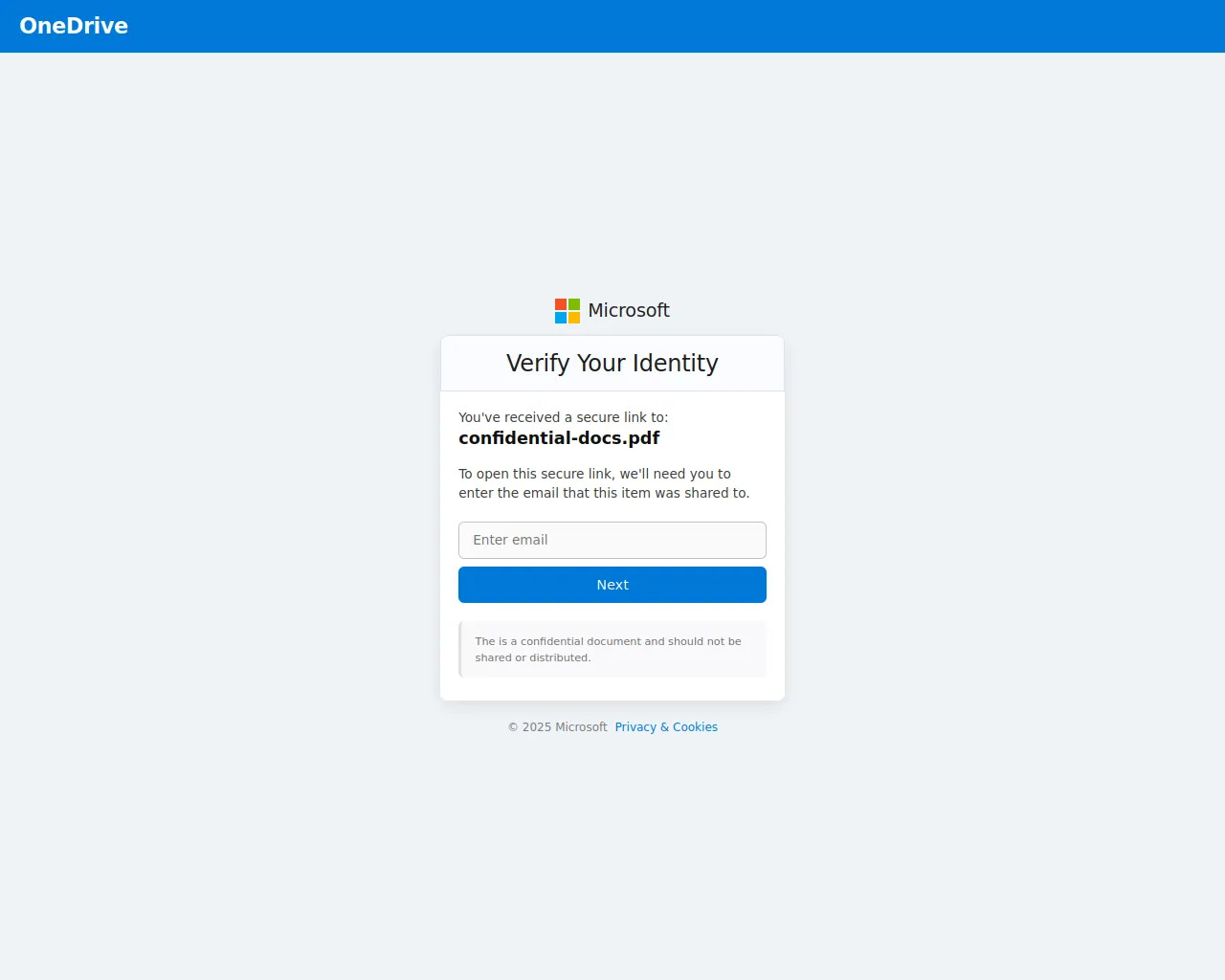The height and width of the screenshot is (980, 1225).
Task: Click the 'To open this secure link' instructions
Action: coord(604,483)
